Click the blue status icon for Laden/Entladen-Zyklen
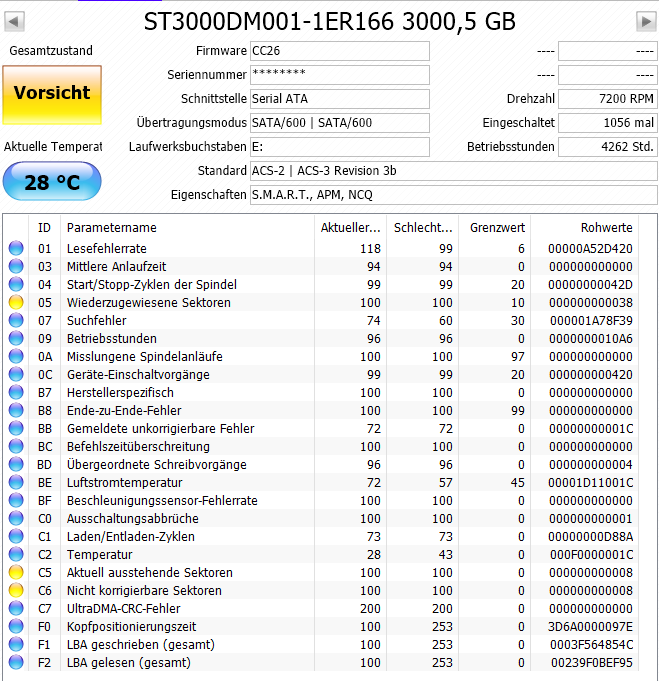The image size is (659, 681). (16, 536)
